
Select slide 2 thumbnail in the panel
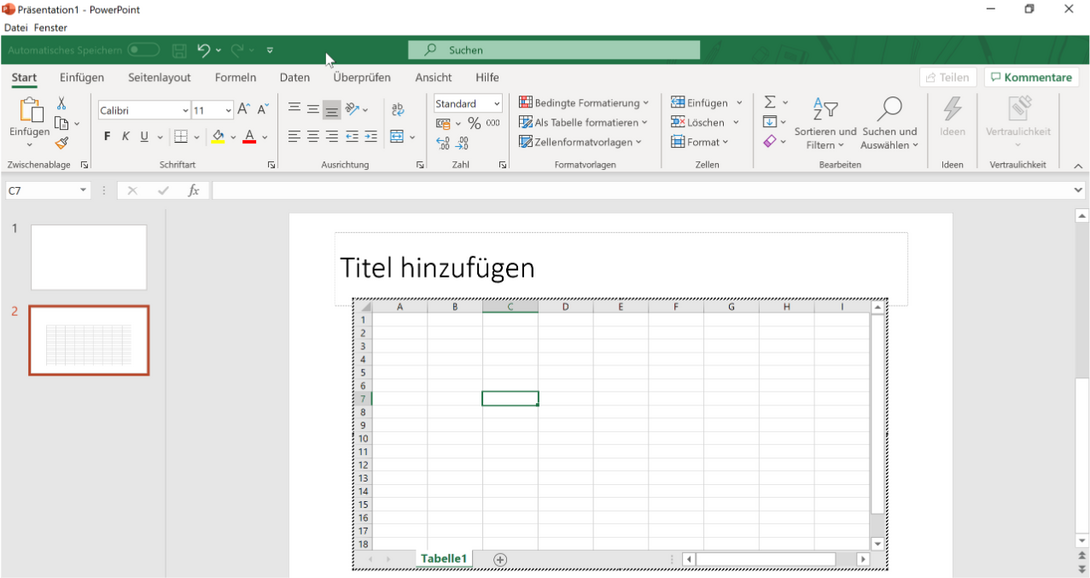point(88,340)
